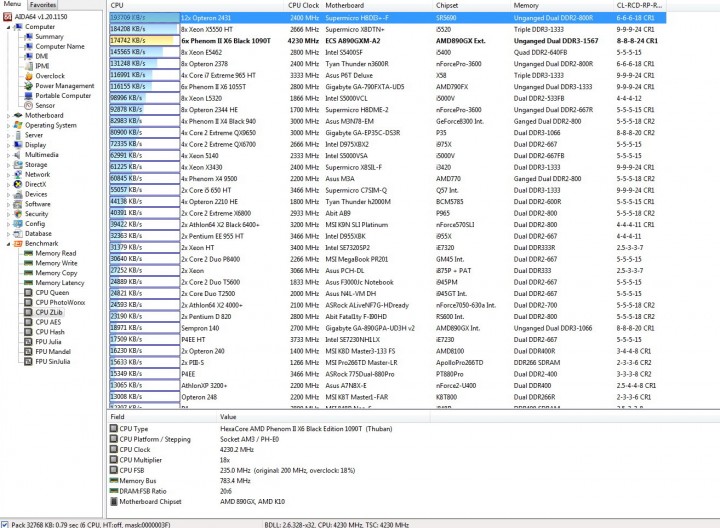
Task: Select the 12x Opteron 2431 row
Action: tap(388, 18)
